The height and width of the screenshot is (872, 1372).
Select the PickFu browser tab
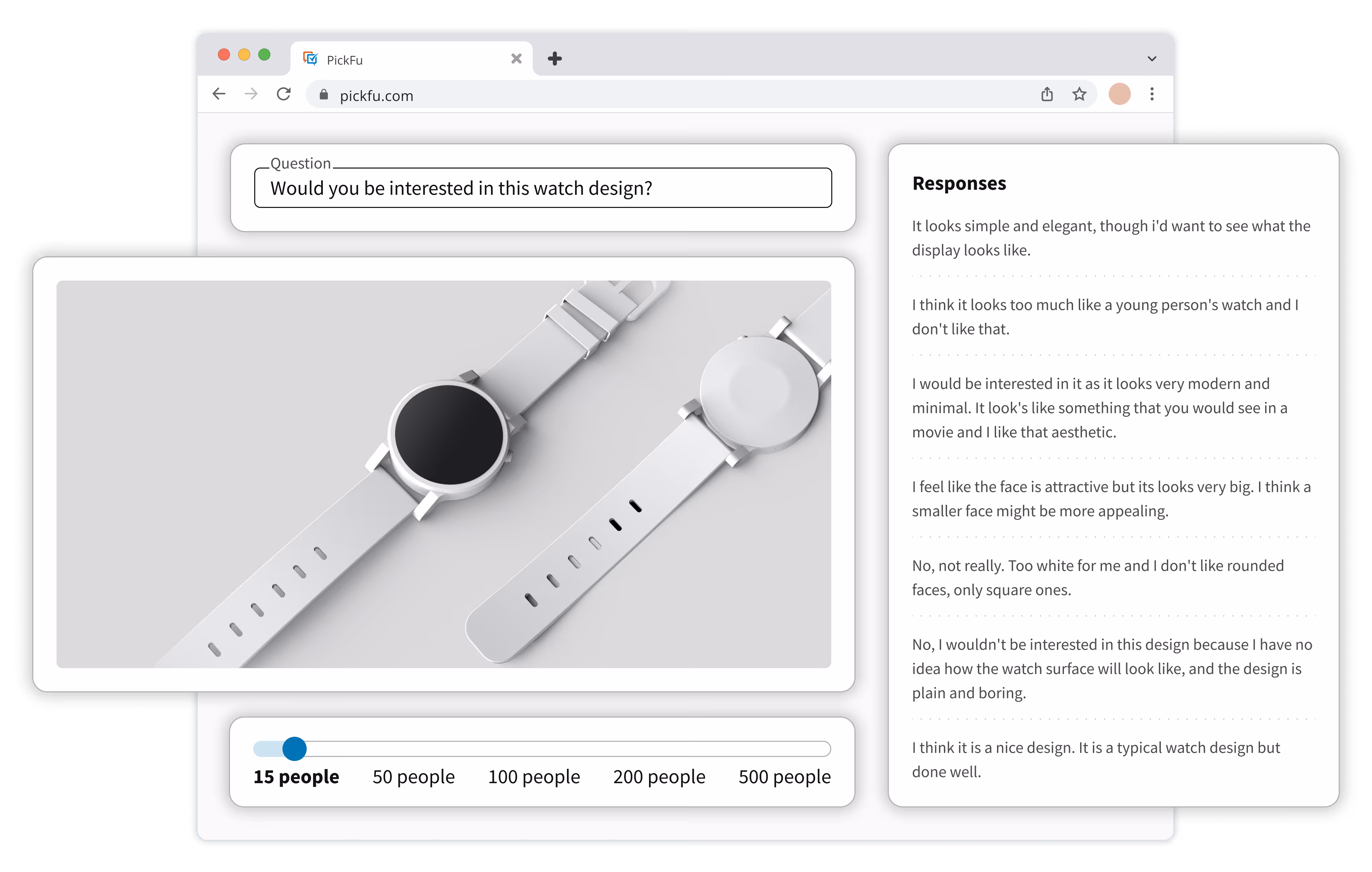point(399,59)
